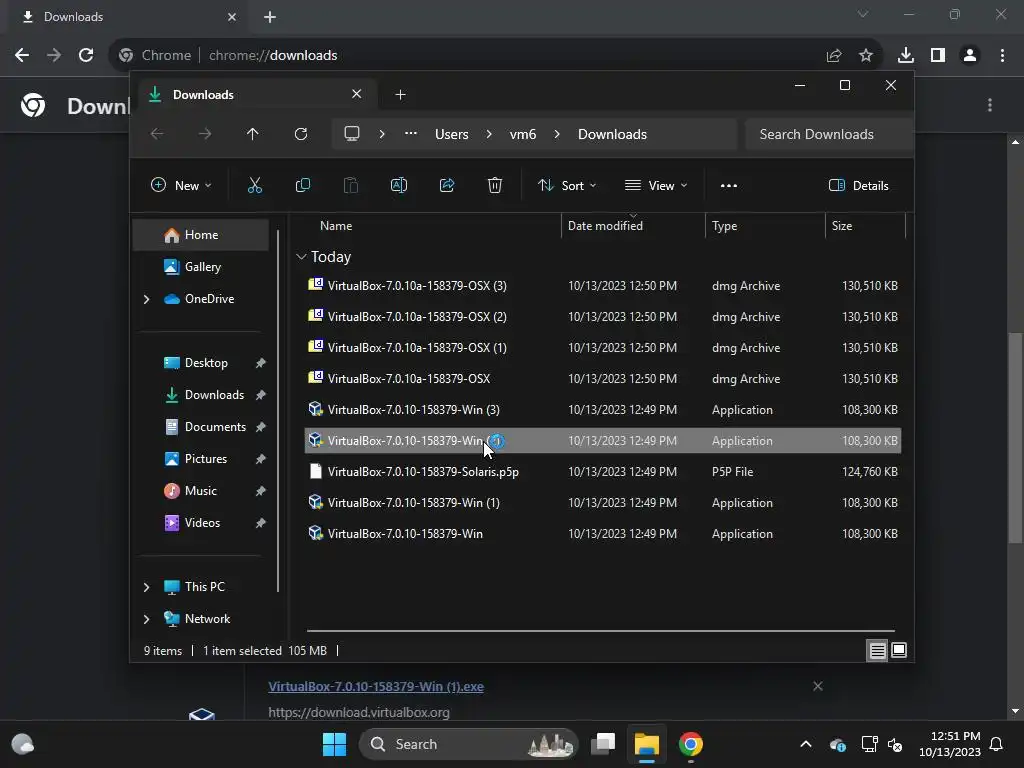Click the Cut scissors icon in Explorer toolbar
1024x768 pixels.
tap(255, 185)
